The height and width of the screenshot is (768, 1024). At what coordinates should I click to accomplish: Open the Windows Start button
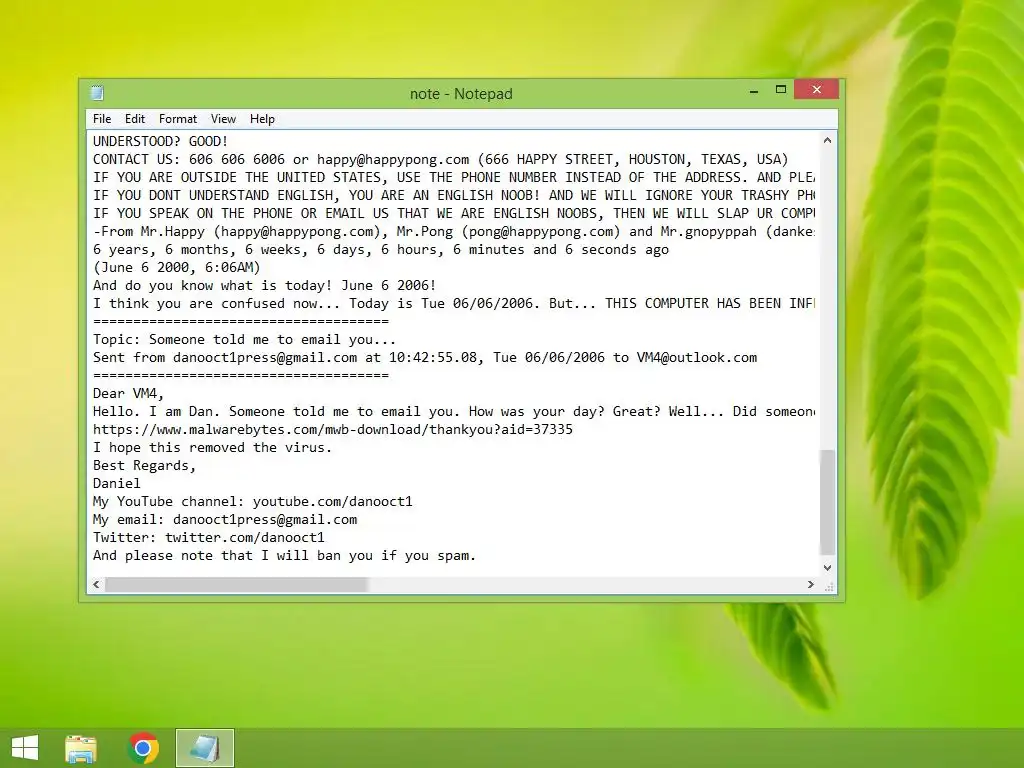click(x=25, y=748)
